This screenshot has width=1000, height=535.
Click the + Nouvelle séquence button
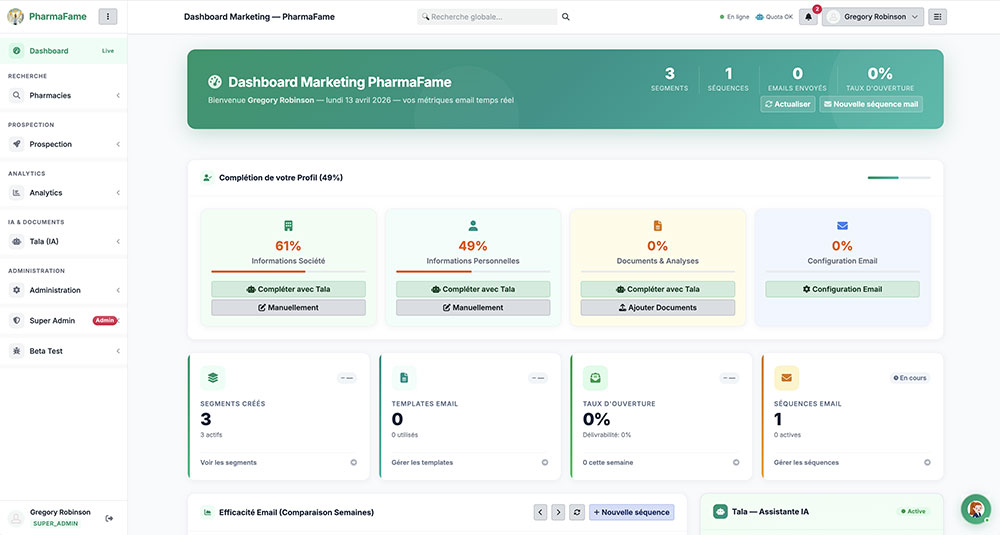pos(631,512)
